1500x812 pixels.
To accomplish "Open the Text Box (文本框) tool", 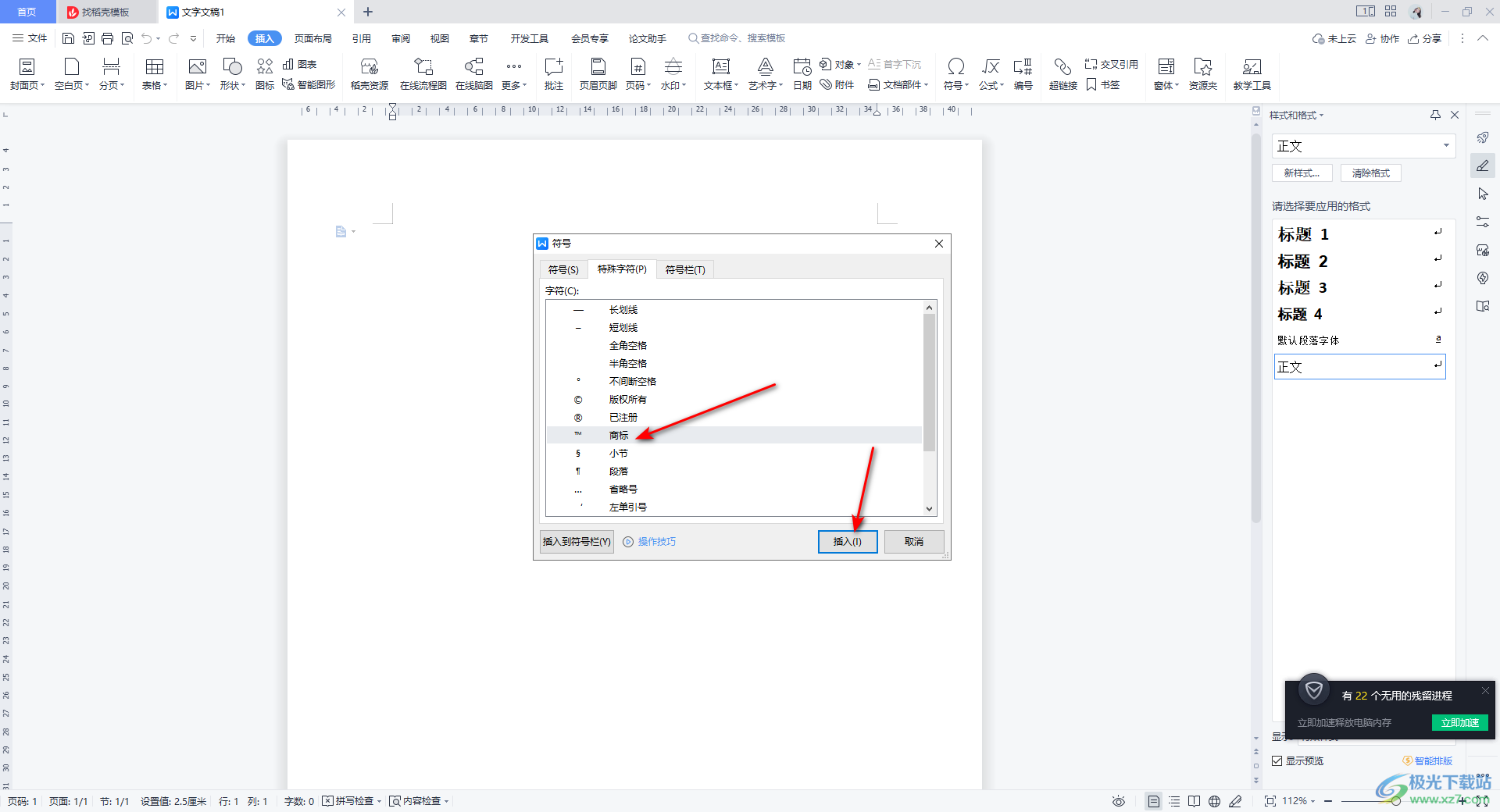I will click(x=721, y=74).
